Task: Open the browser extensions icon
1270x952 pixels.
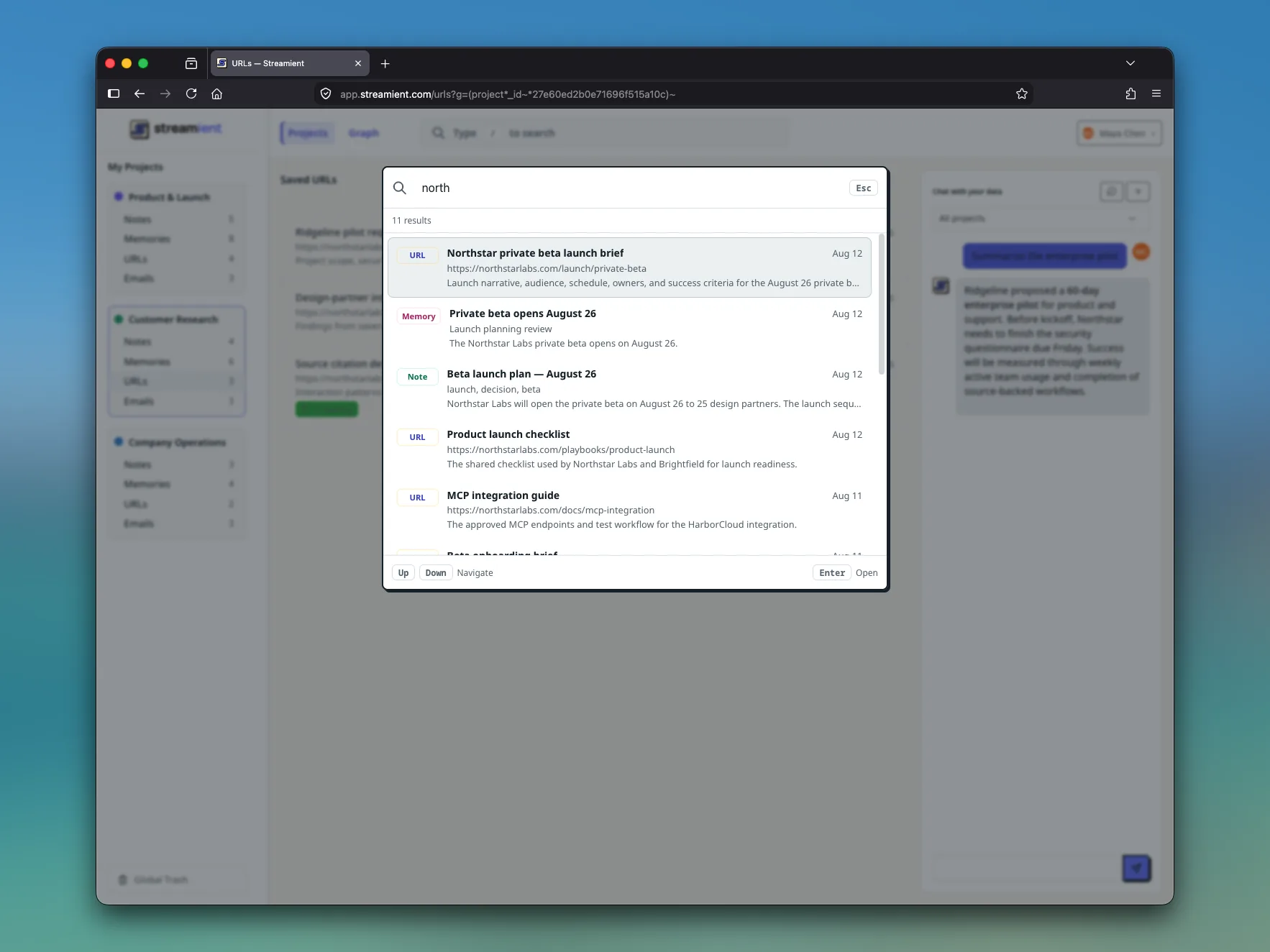Action: [1130, 93]
